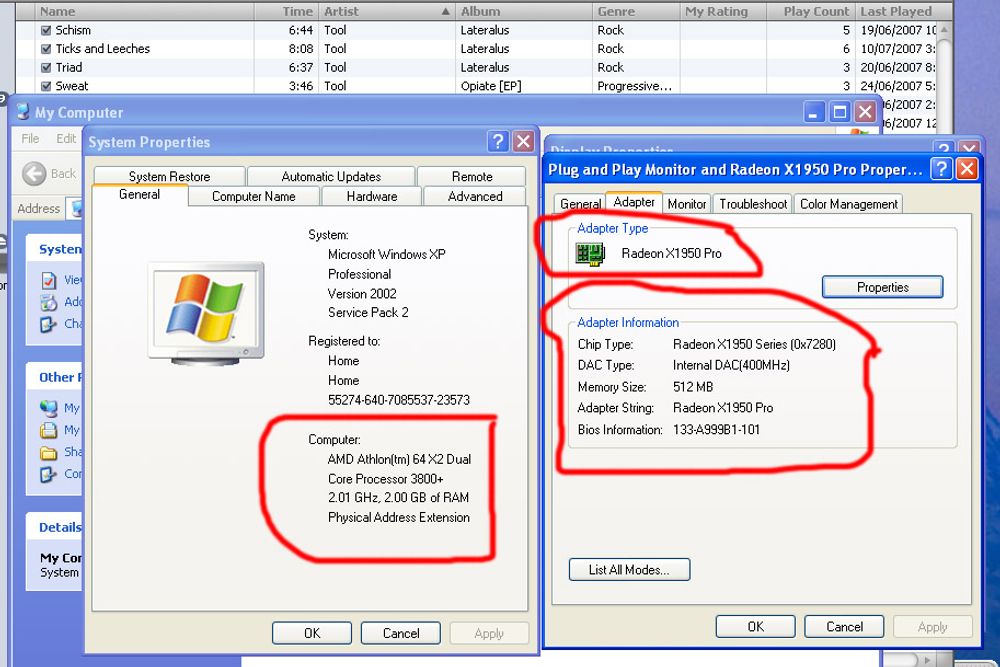The height and width of the screenshot is (667, 1000).
Task: Switch to the Hardware tab
Action: point(372,196)
